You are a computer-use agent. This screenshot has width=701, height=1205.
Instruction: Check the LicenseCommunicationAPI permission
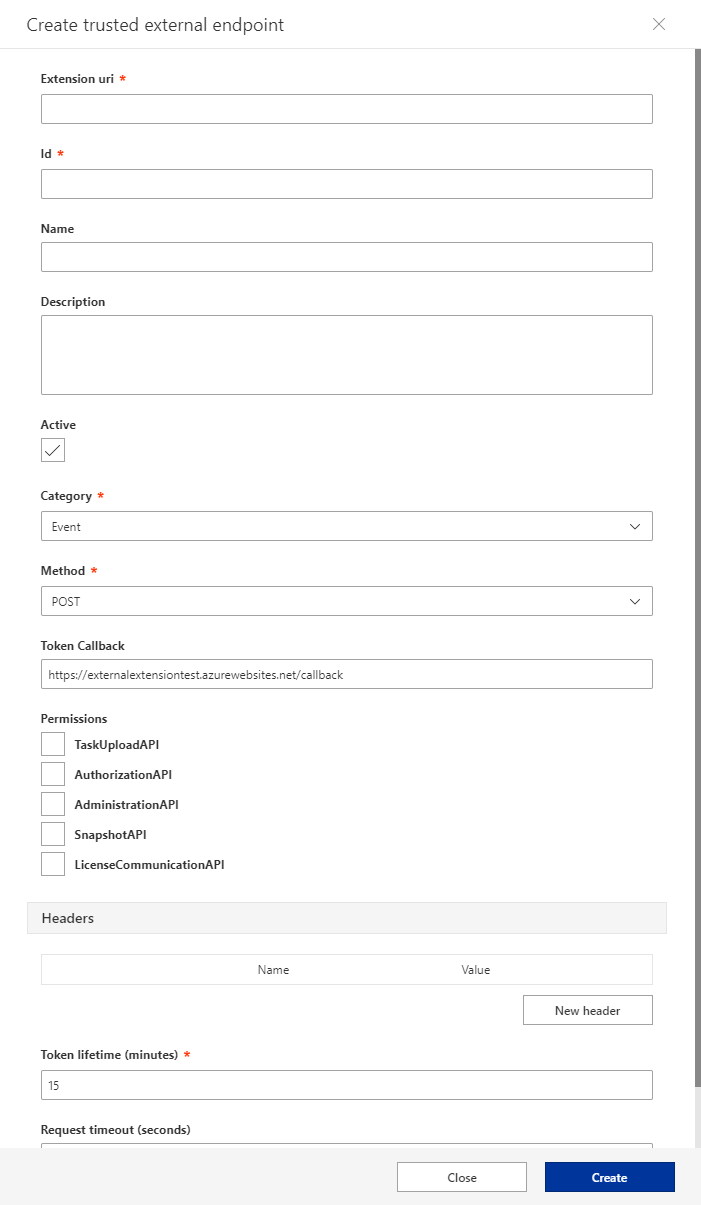click(x=53, y=863)
